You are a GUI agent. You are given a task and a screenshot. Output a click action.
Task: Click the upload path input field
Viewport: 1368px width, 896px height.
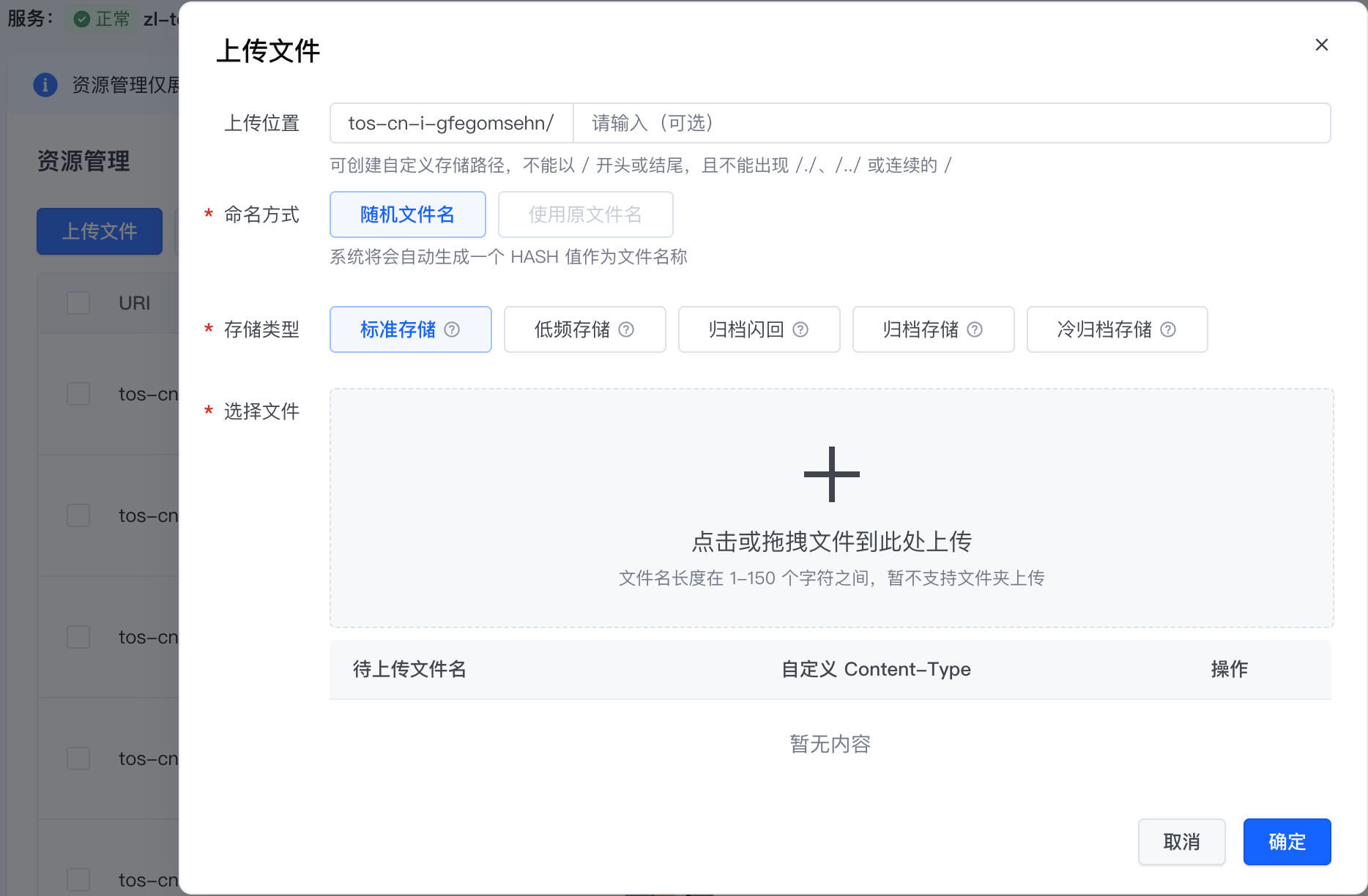951,123
